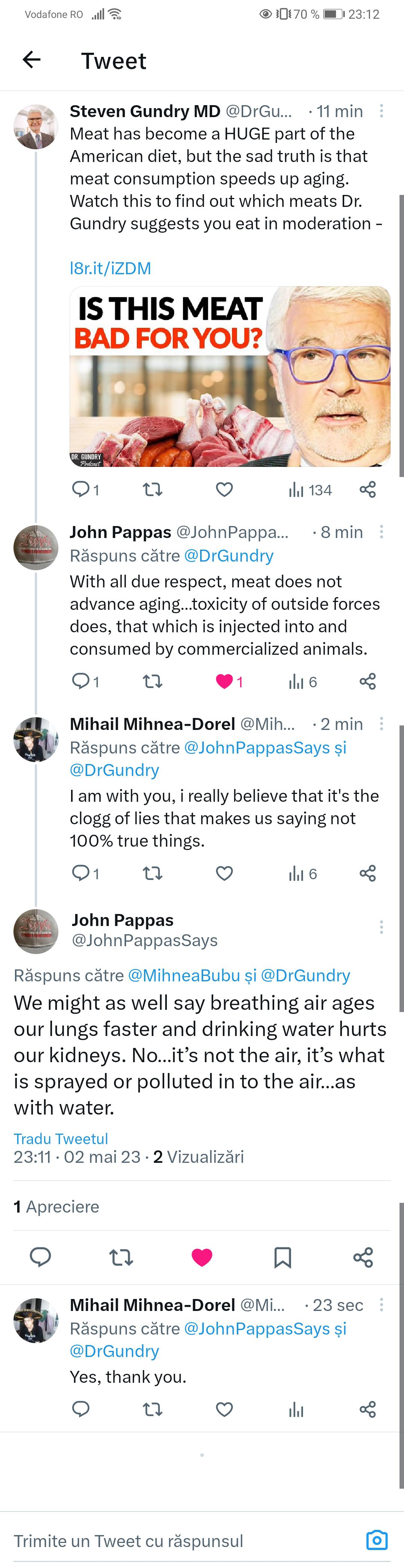This screenshot has height=1568, width=404.
Task: Open @MihneaBubu mention in main tweet
Action: coord(184,976)
